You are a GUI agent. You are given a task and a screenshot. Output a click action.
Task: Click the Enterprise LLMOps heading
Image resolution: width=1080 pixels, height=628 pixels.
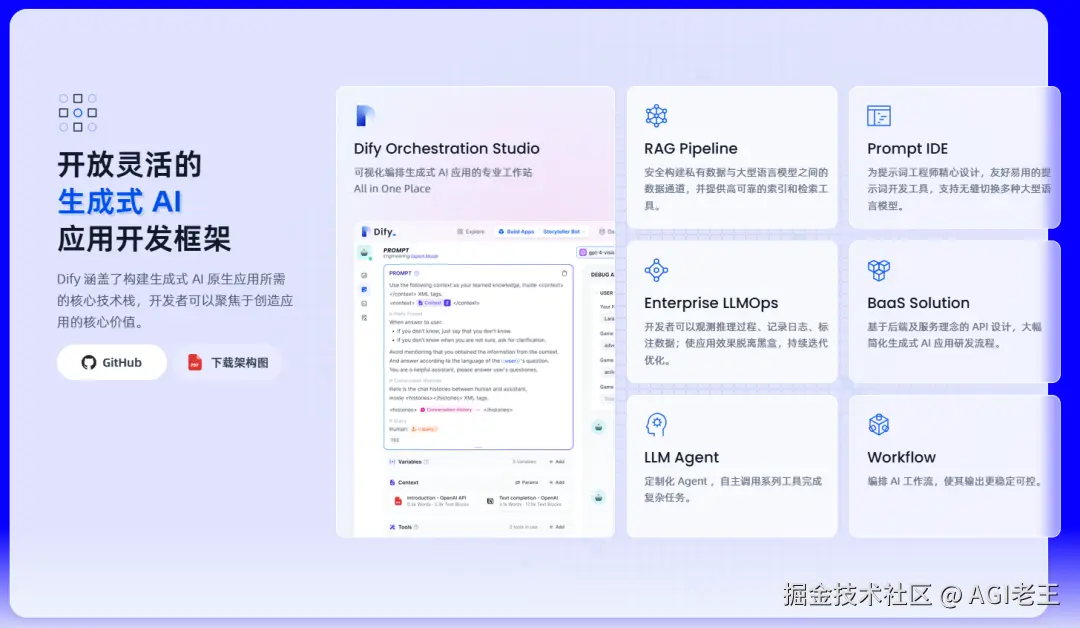711,303
